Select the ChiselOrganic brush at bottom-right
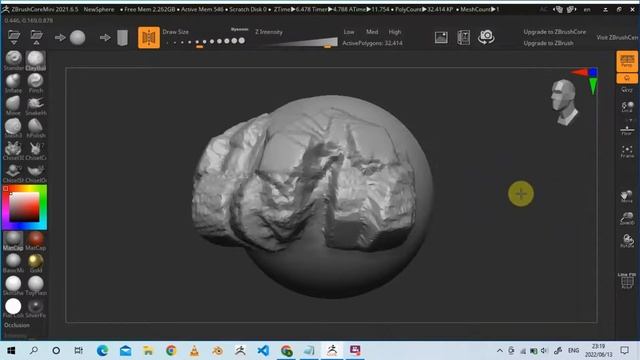Viewport: 640px width, 360px height. point(36,173)
